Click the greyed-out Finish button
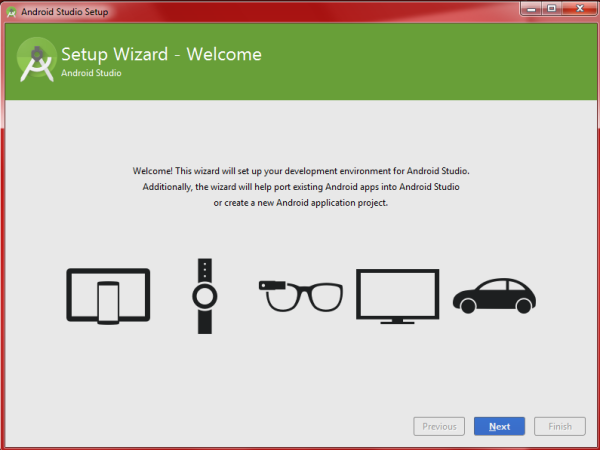600x450 pixels. [560, 426]
